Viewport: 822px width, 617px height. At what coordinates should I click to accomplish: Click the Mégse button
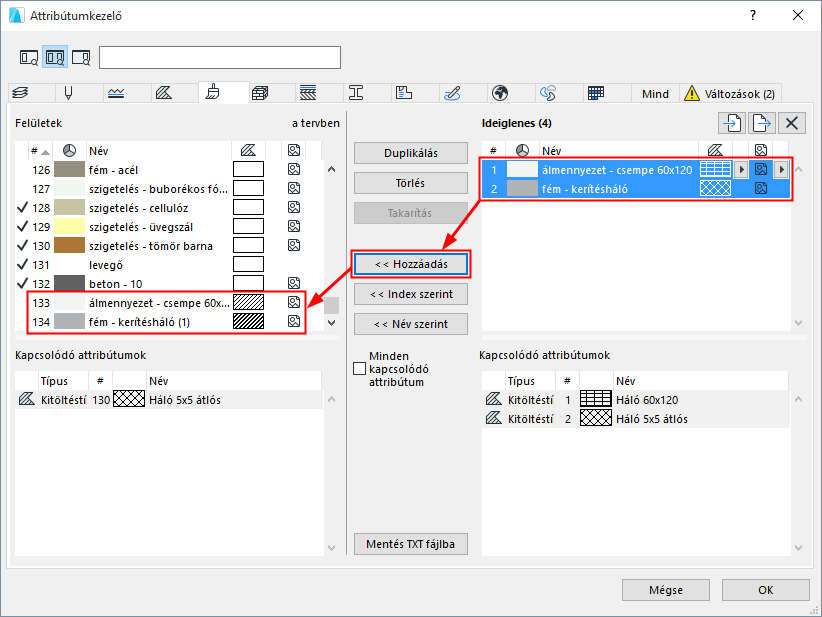666,590
